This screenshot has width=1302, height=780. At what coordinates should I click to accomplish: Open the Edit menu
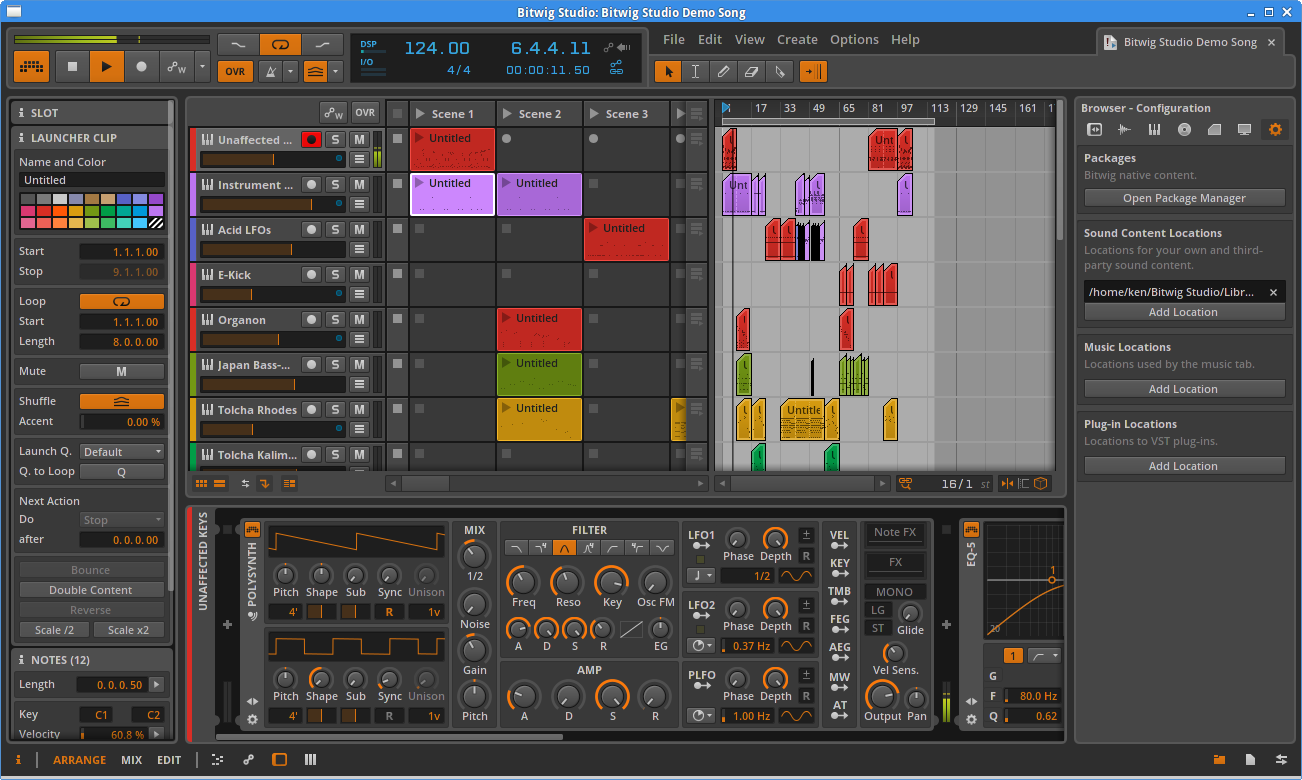(x=710, y=40)
